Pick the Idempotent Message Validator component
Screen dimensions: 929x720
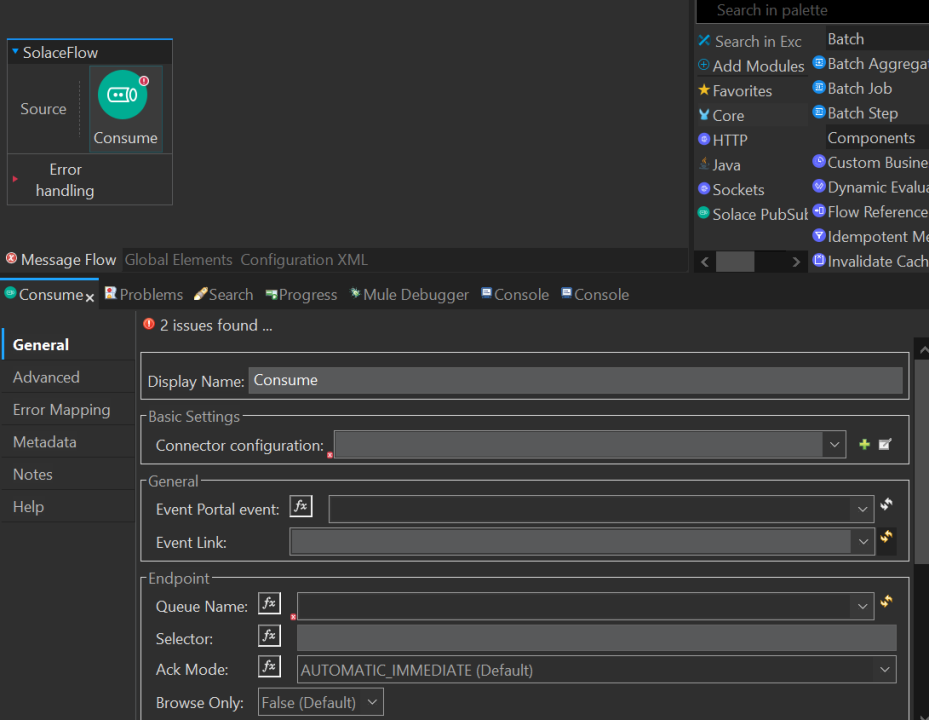point(870,236)
